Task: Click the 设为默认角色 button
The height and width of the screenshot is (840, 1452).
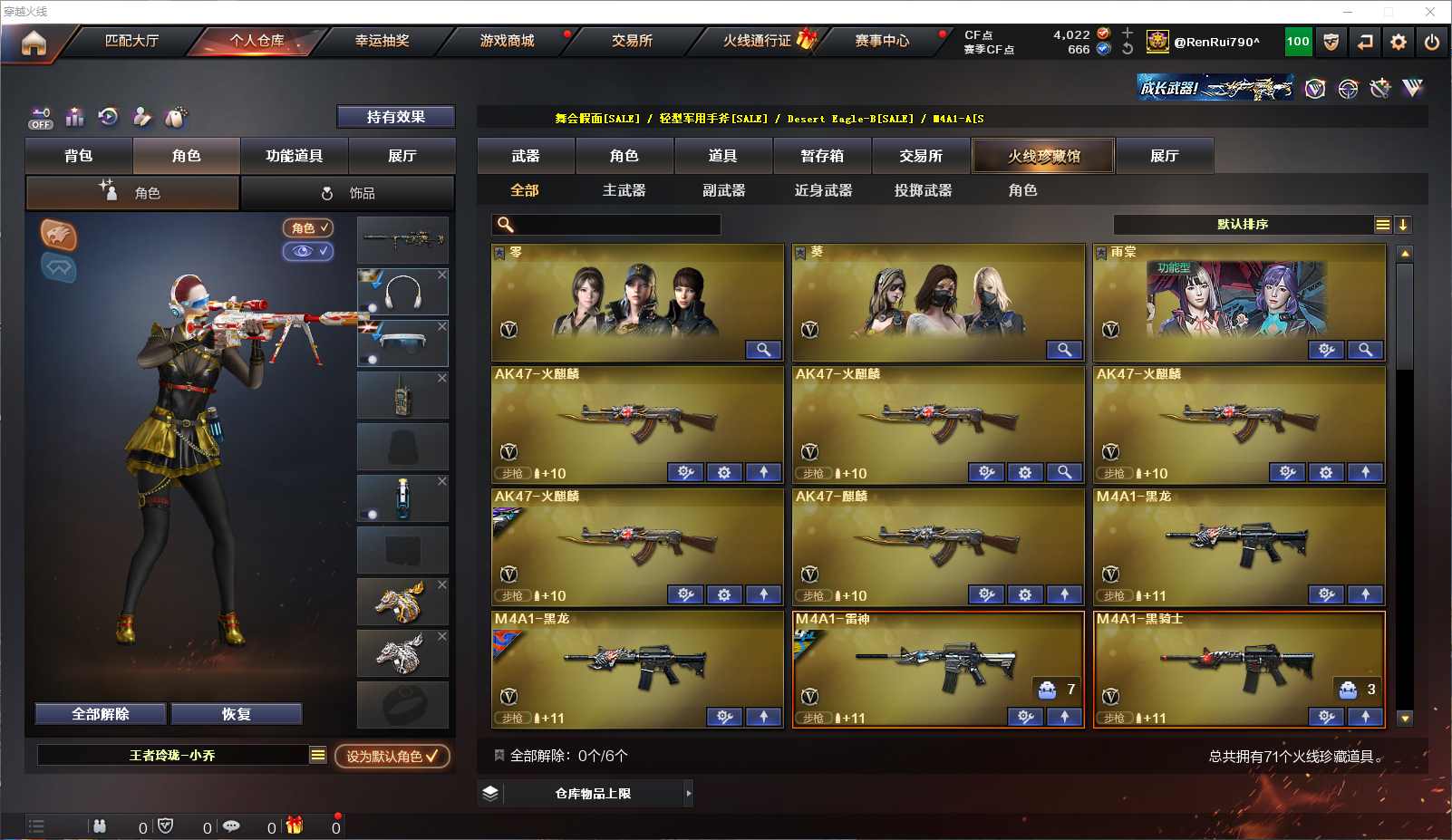Action: coord(392,756)
